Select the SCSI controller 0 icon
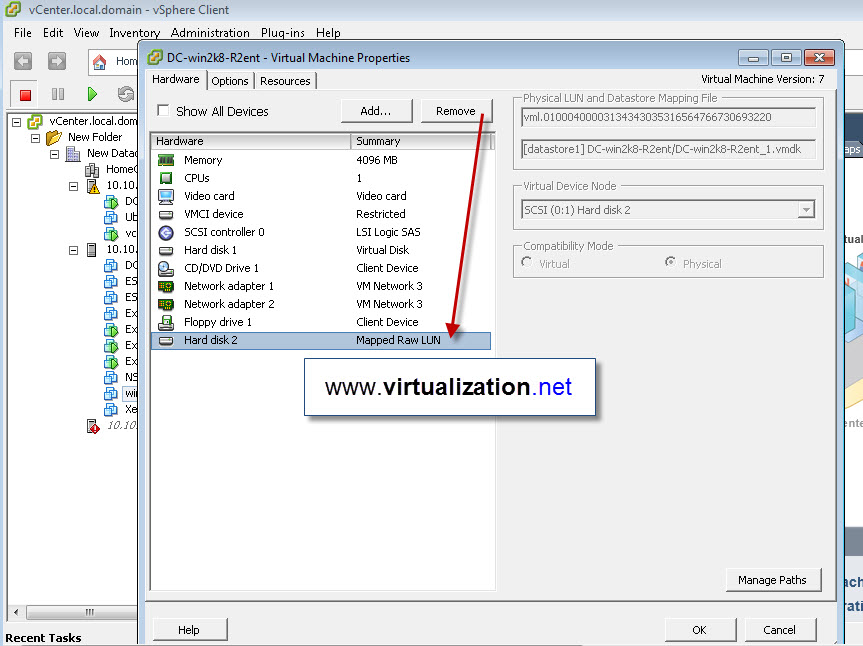The width and height of the screenshot is (863, 646). (166, 232)
